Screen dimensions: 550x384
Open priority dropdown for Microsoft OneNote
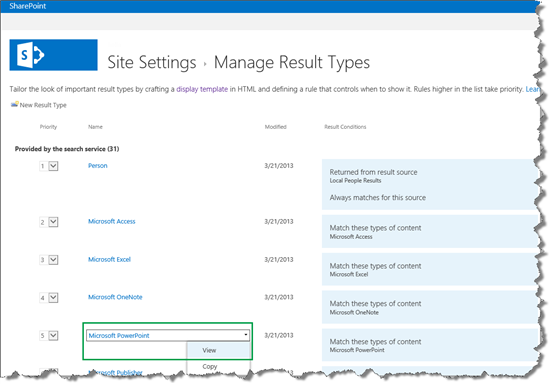click(53, 298)
